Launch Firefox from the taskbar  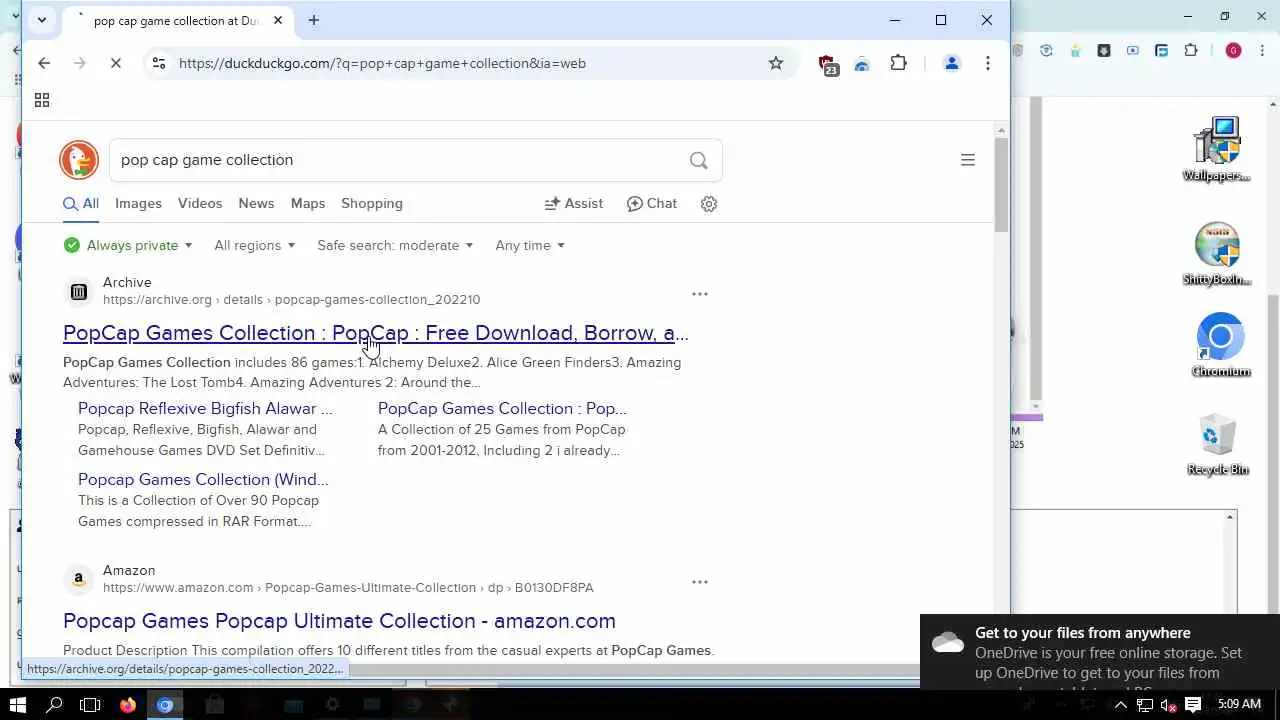127,705
